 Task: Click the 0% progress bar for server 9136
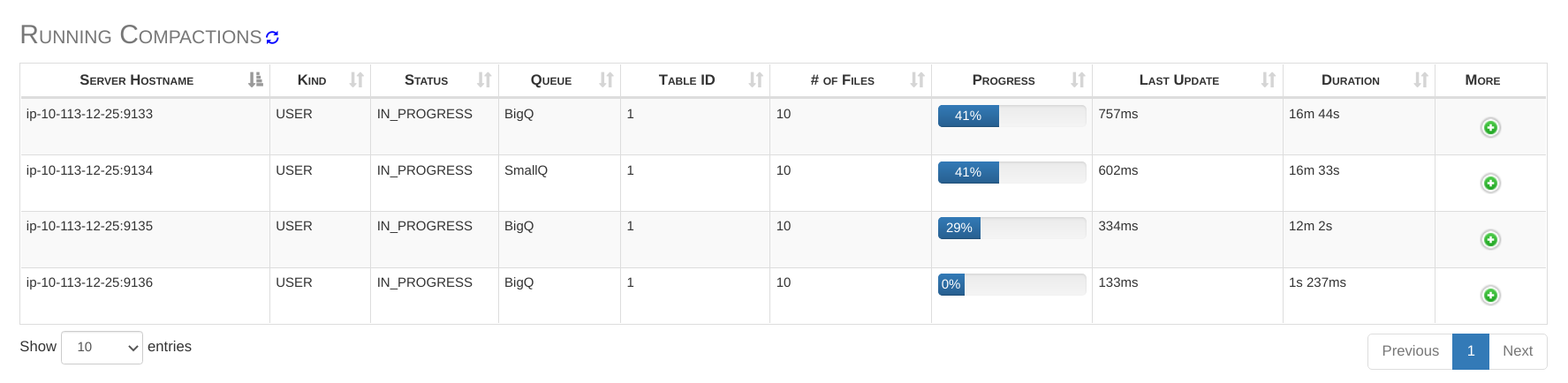1011,284
